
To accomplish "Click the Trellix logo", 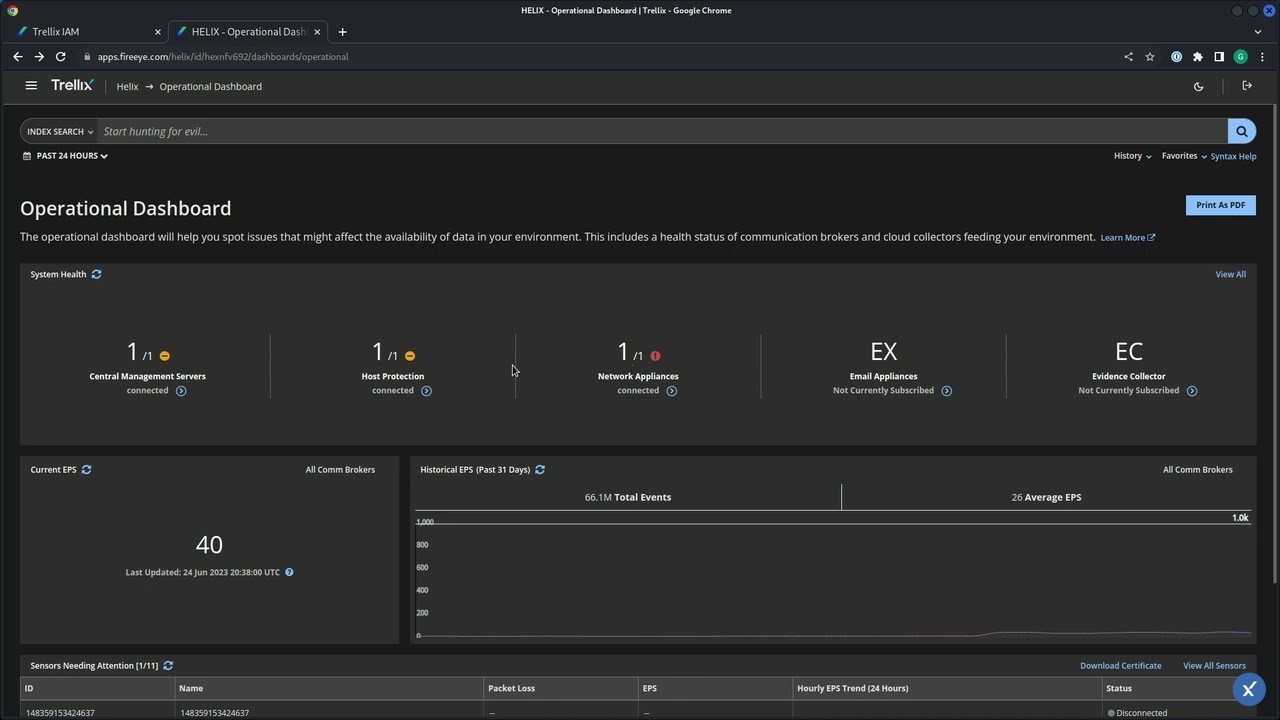I will (x=72, y=86).
